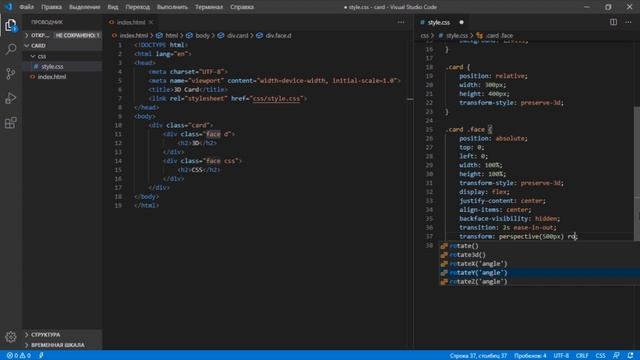640x360 pixels.
Task: Click css folder in style.css breadcrumb
Action: pos(424,36)
